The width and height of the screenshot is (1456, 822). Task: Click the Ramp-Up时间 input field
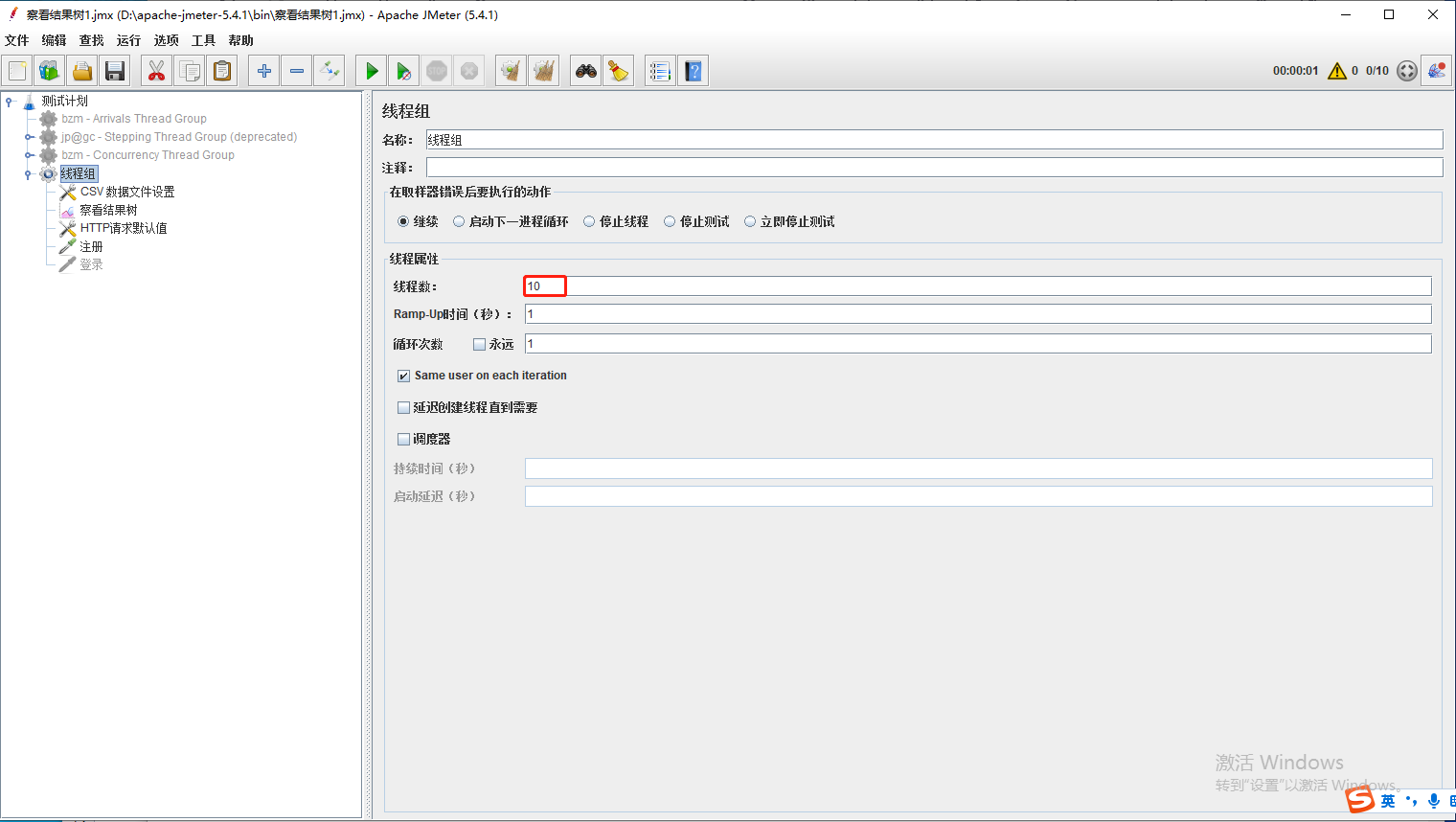[978, 314]
